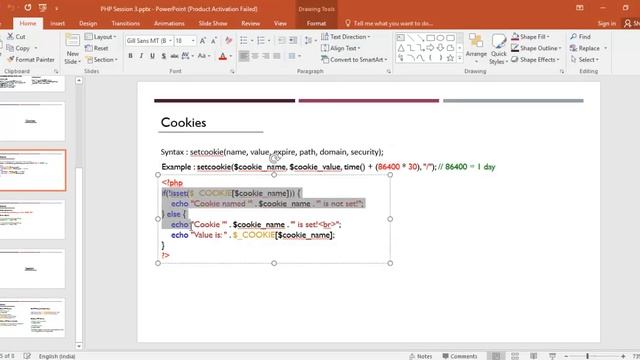
Task: Click Sign in link
Action: [607, 23]
